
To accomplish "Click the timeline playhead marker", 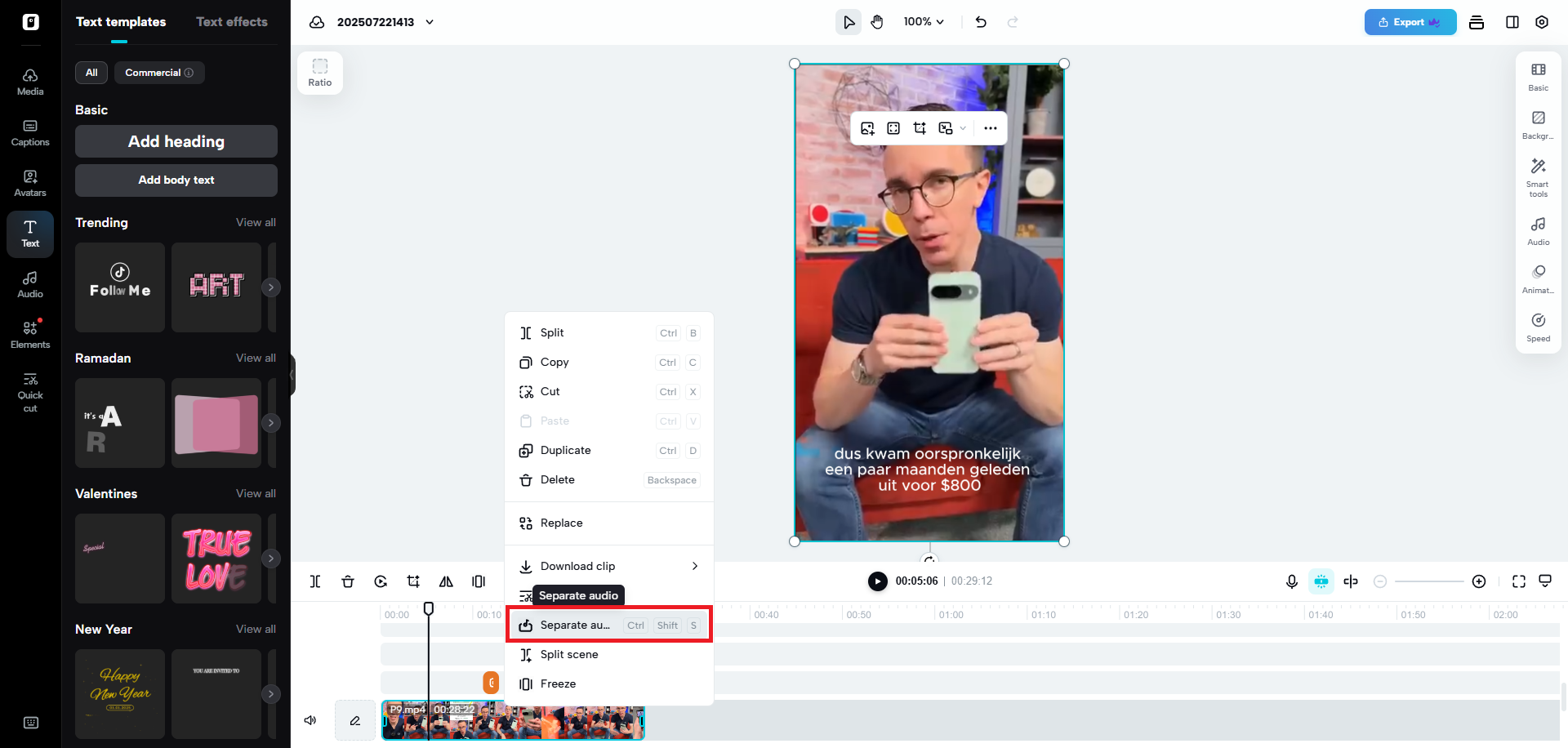I will [429, 608].
